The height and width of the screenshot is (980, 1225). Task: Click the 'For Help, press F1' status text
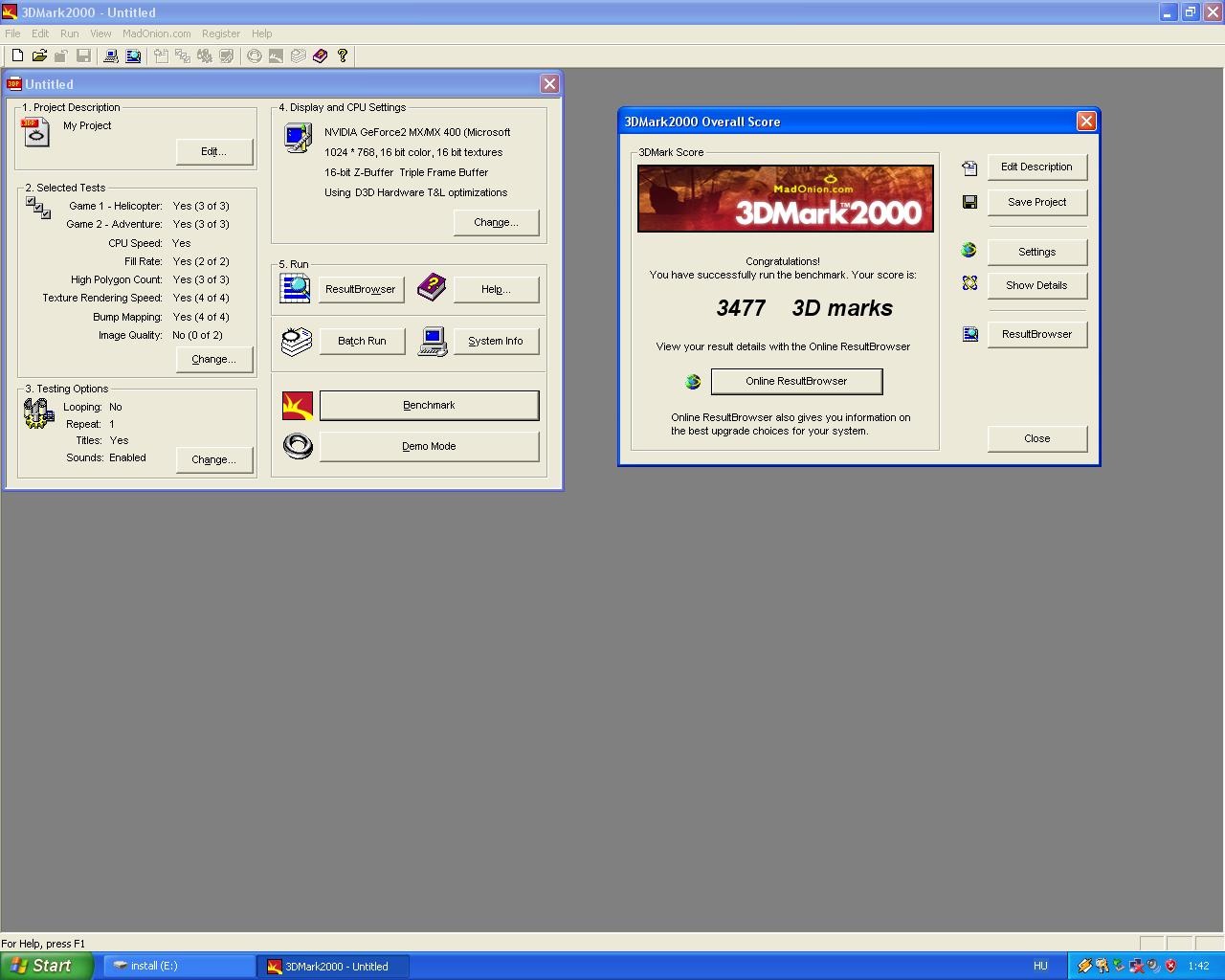43,944
